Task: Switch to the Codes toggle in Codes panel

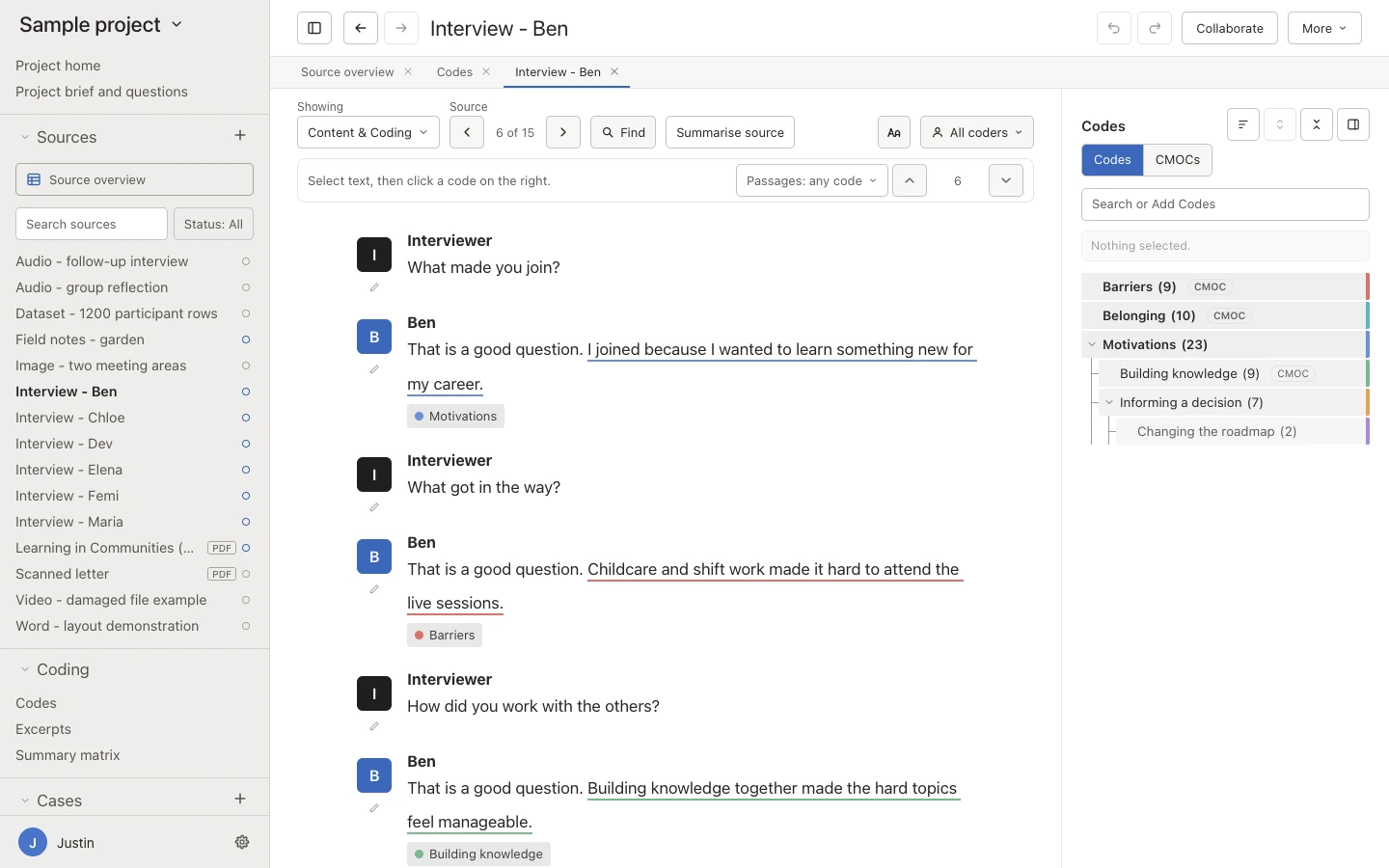Action: point(1112,160)
